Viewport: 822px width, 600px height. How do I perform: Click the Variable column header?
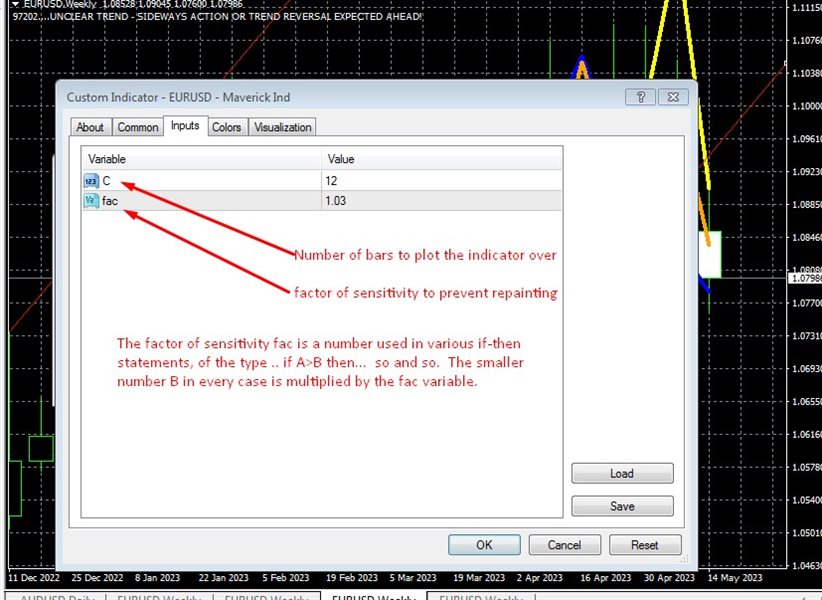click(x=201, y=159)
